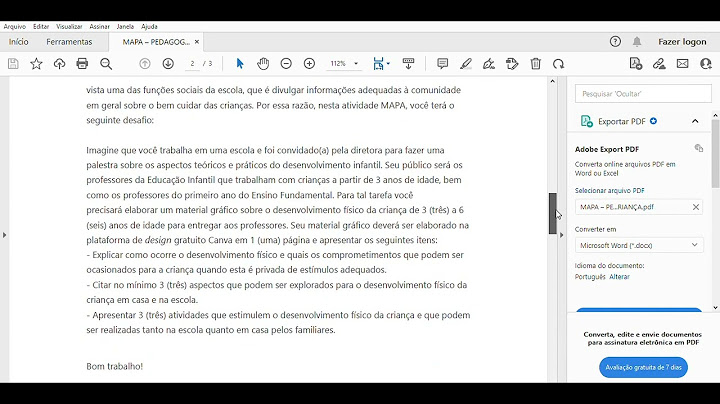
Task: Open the find text magnifier
Action: coord(106,64)
